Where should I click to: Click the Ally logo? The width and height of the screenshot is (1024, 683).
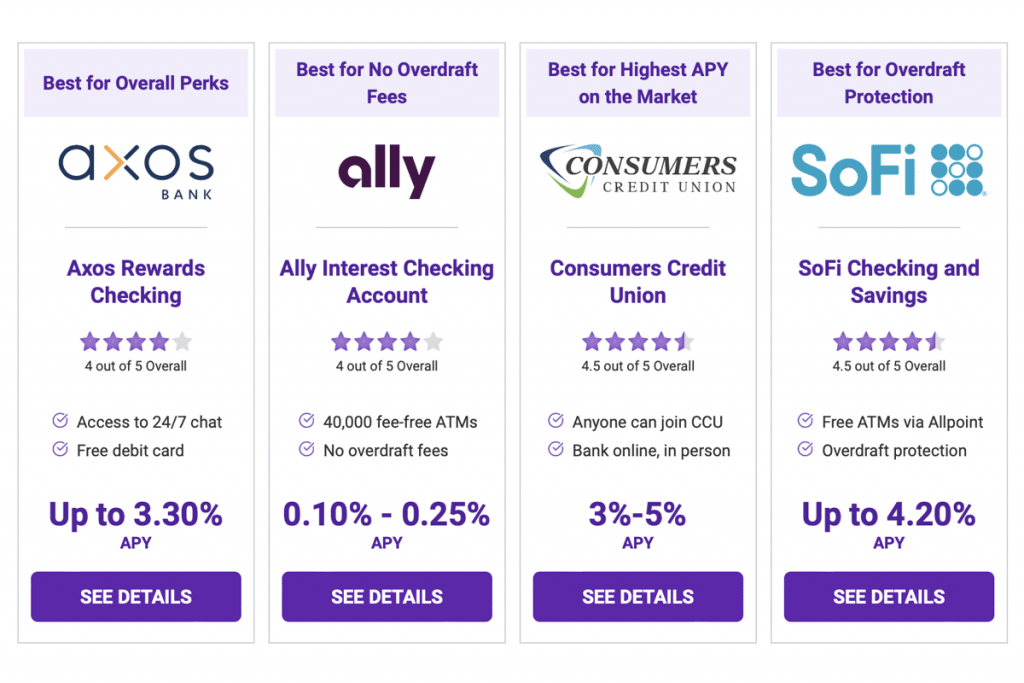point(386,168)
